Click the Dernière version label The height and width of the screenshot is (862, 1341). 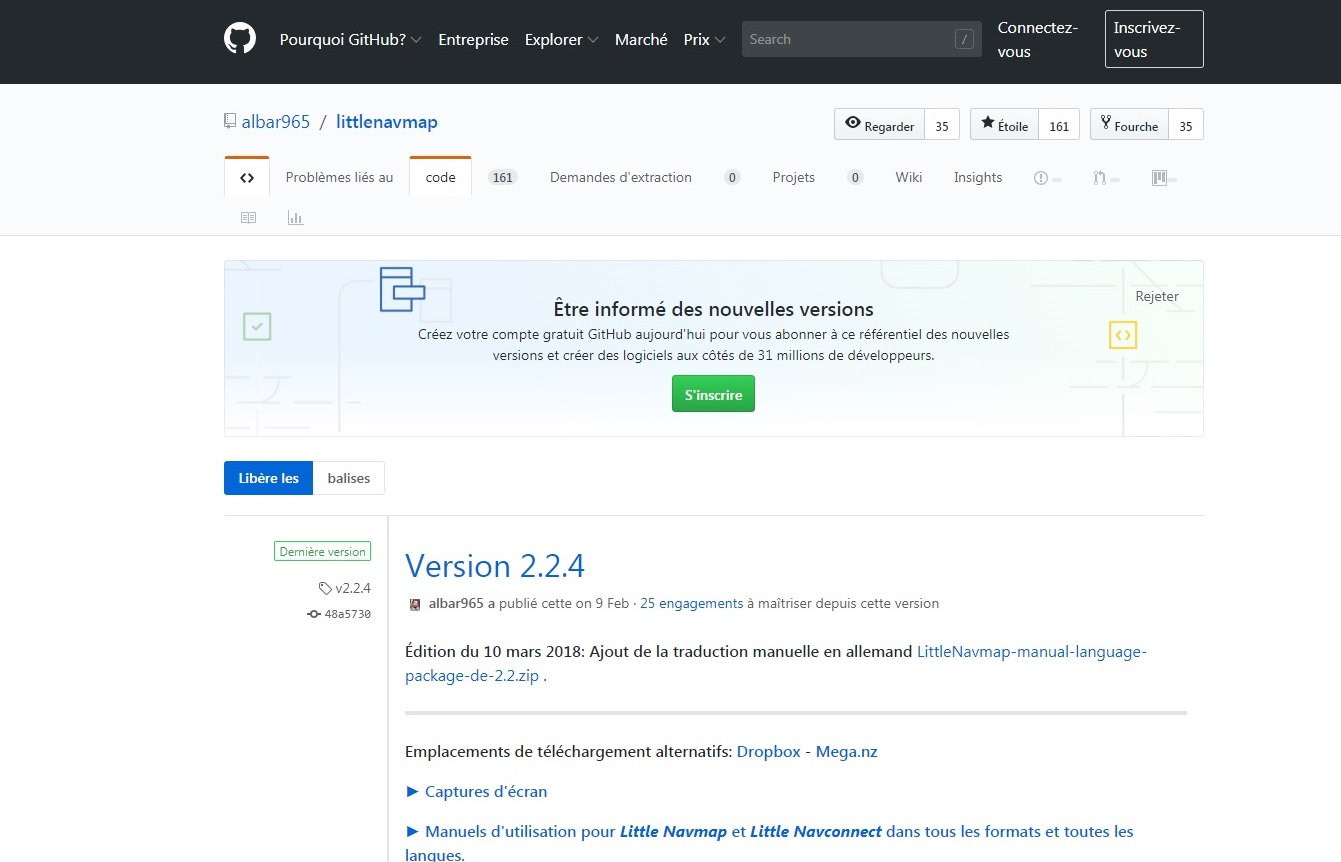pyautogui.click(x=323, y=551)
